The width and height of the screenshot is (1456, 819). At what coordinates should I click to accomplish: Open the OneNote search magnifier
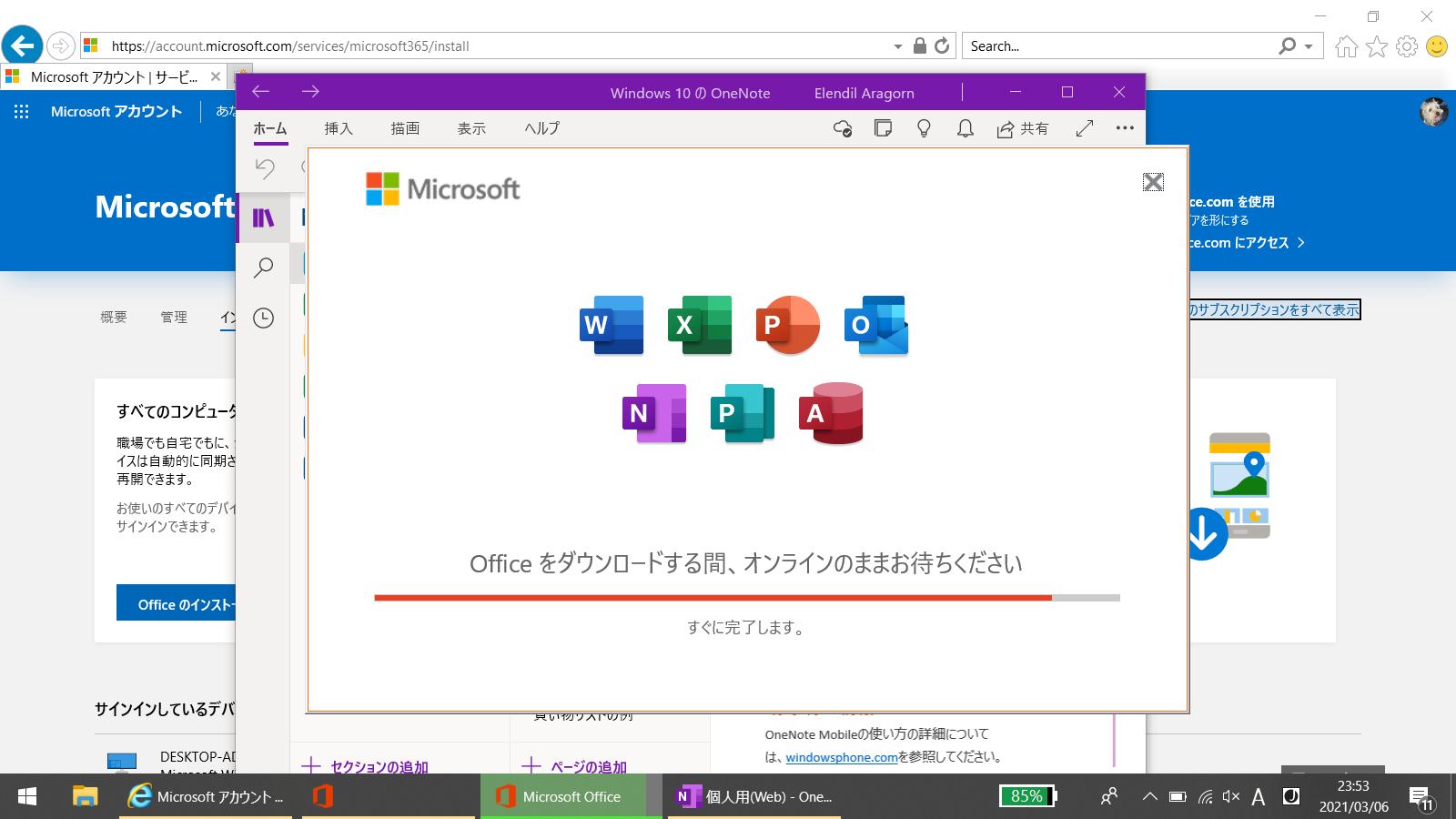263,268
